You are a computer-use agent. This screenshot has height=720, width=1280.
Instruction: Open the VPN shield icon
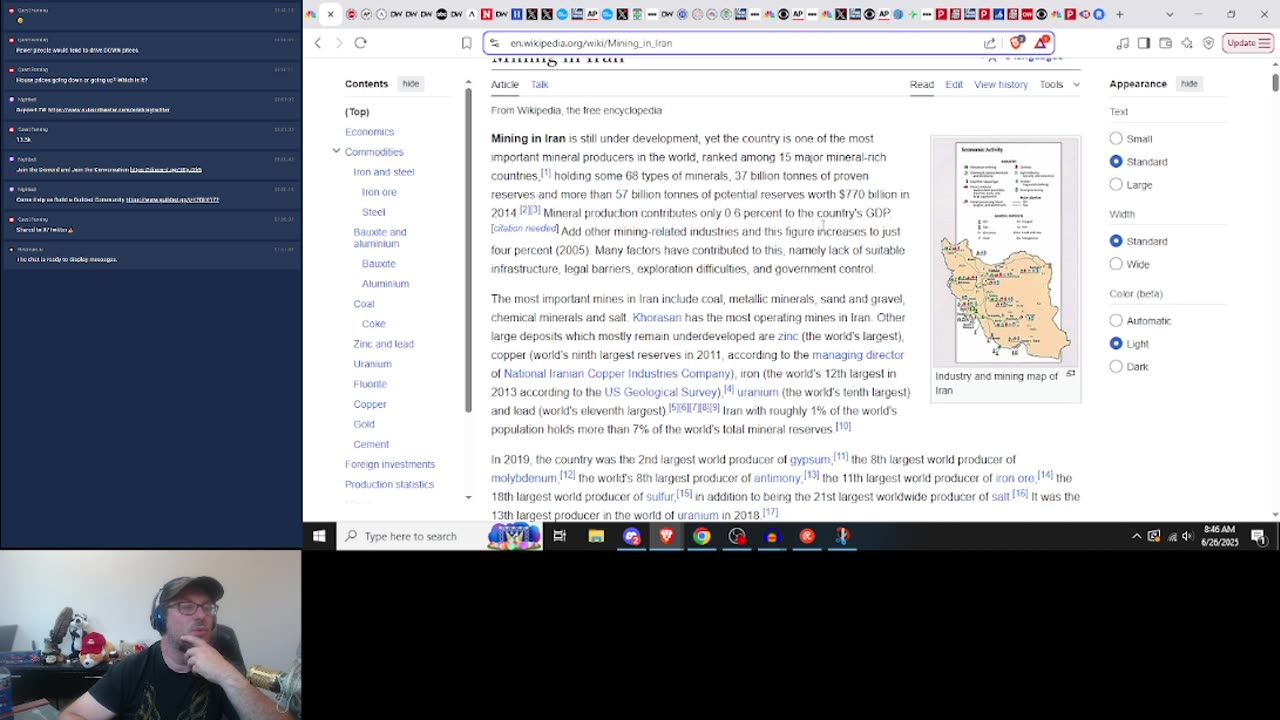pyautogui.click(x=1208, y=43)
